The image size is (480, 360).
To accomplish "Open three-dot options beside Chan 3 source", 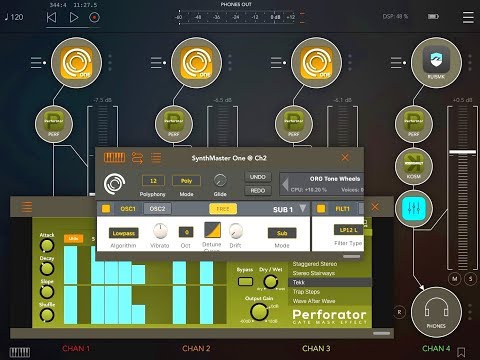I will pyautogui.click(x=350, y=62).
